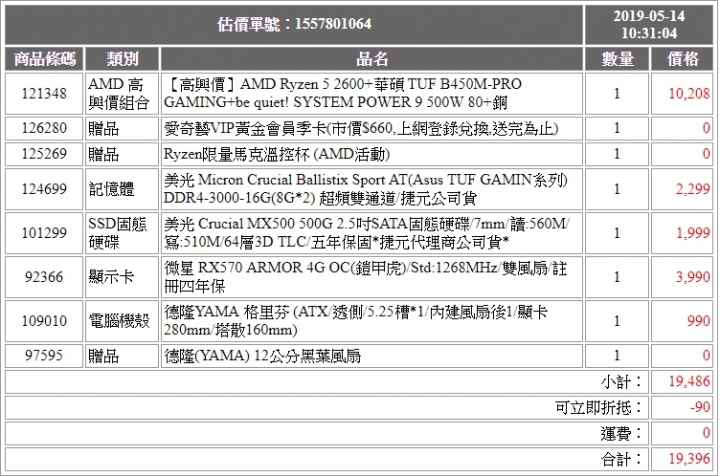The width and height of the screenshot is (720, 476).
Task: Click the 商品條碼 column header
Action: point(44,59)
